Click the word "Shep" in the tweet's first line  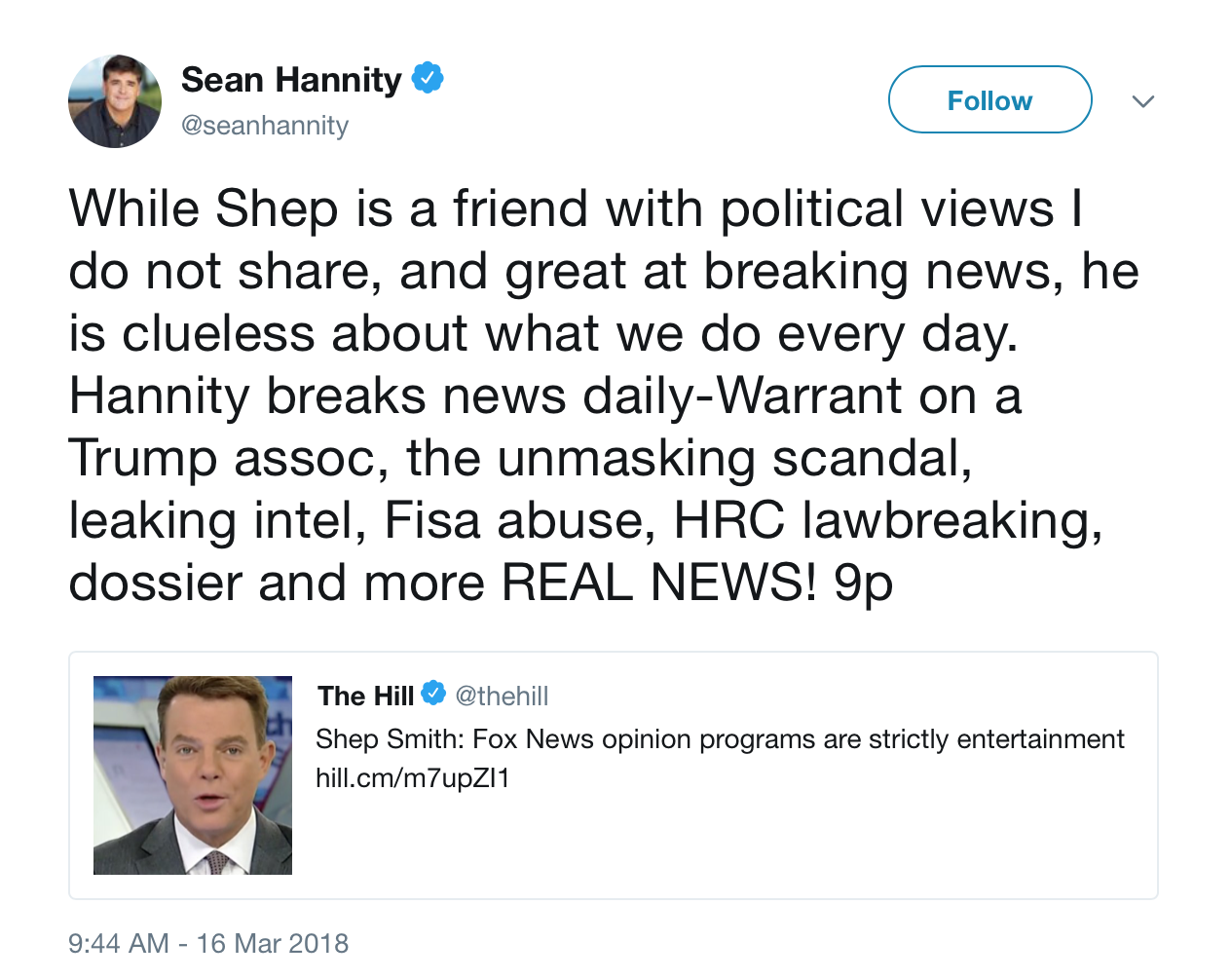point(277,209)
